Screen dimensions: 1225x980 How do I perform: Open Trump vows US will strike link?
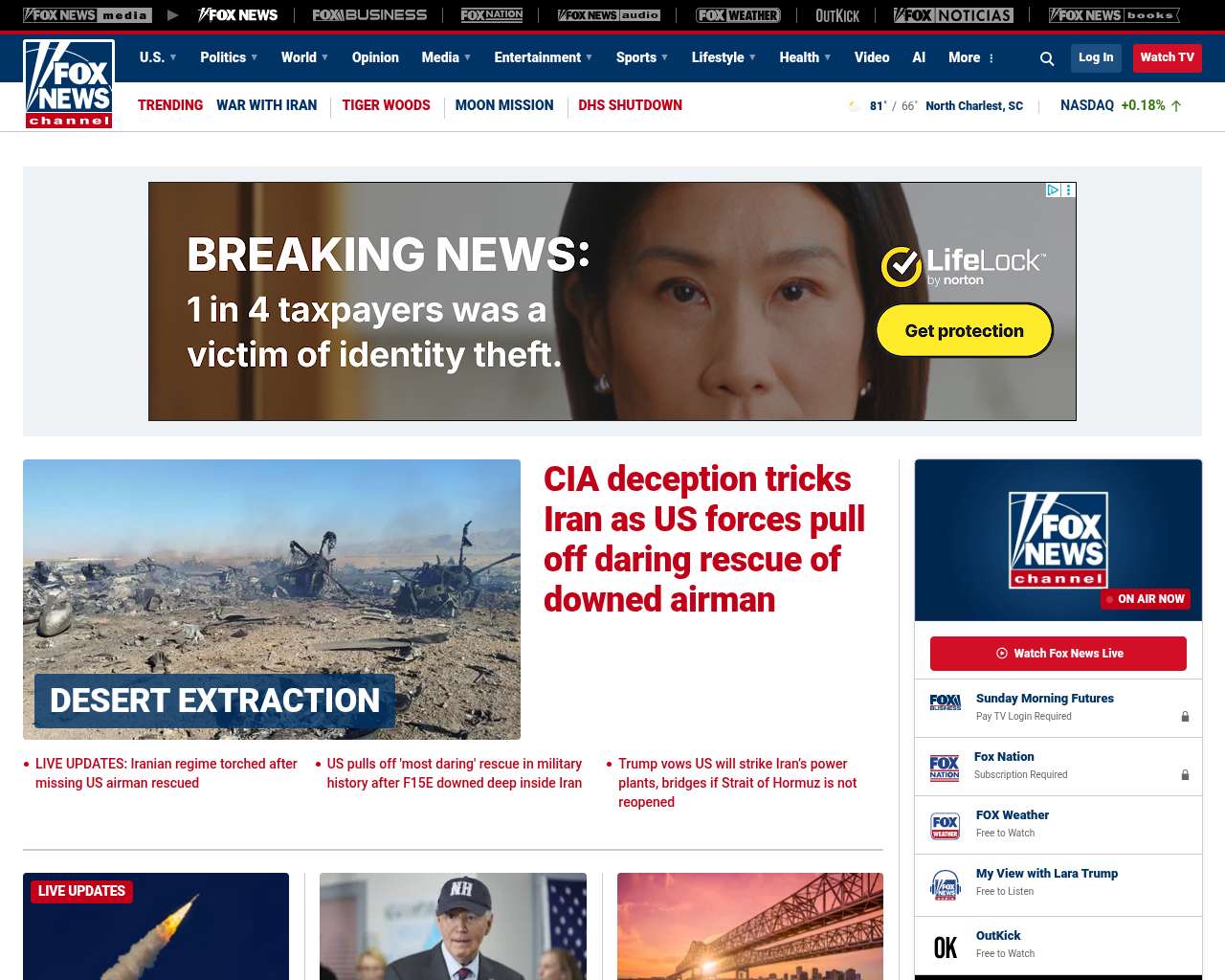[x=738, y=783]
